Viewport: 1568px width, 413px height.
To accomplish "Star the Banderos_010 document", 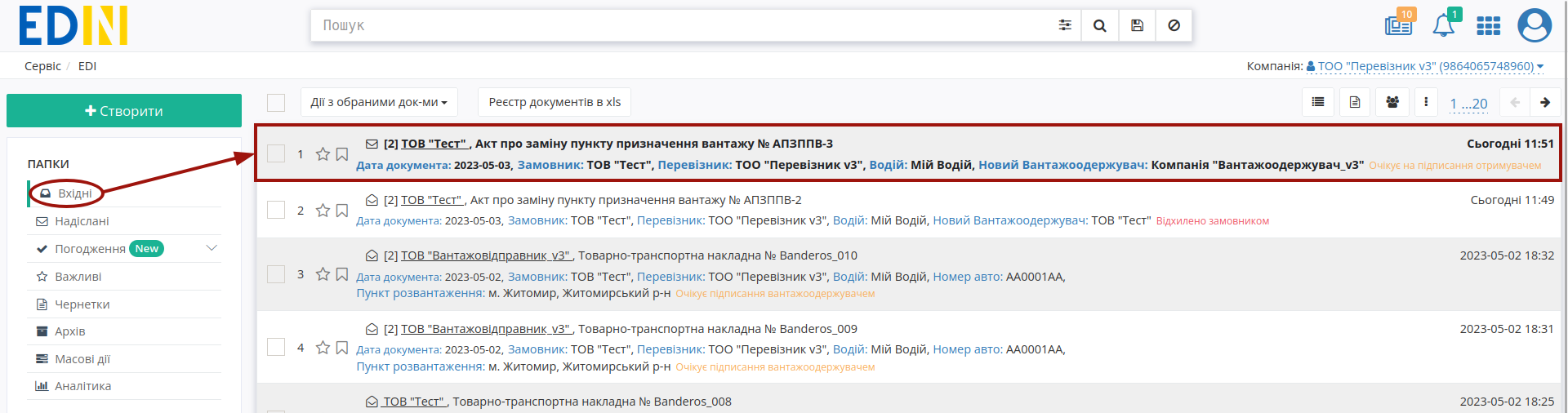I will point(323,274).
